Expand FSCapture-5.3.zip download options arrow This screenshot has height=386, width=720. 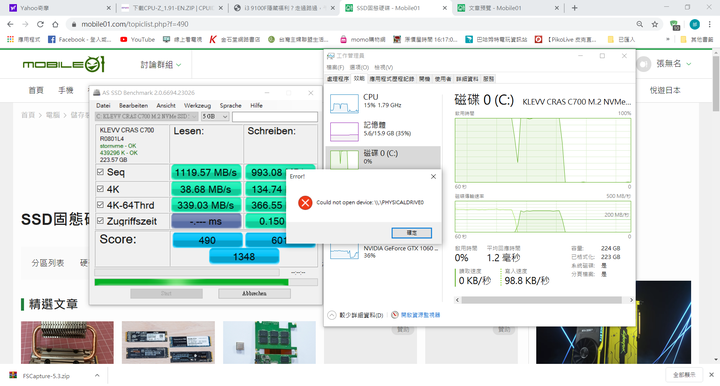[x=97, y=375]
